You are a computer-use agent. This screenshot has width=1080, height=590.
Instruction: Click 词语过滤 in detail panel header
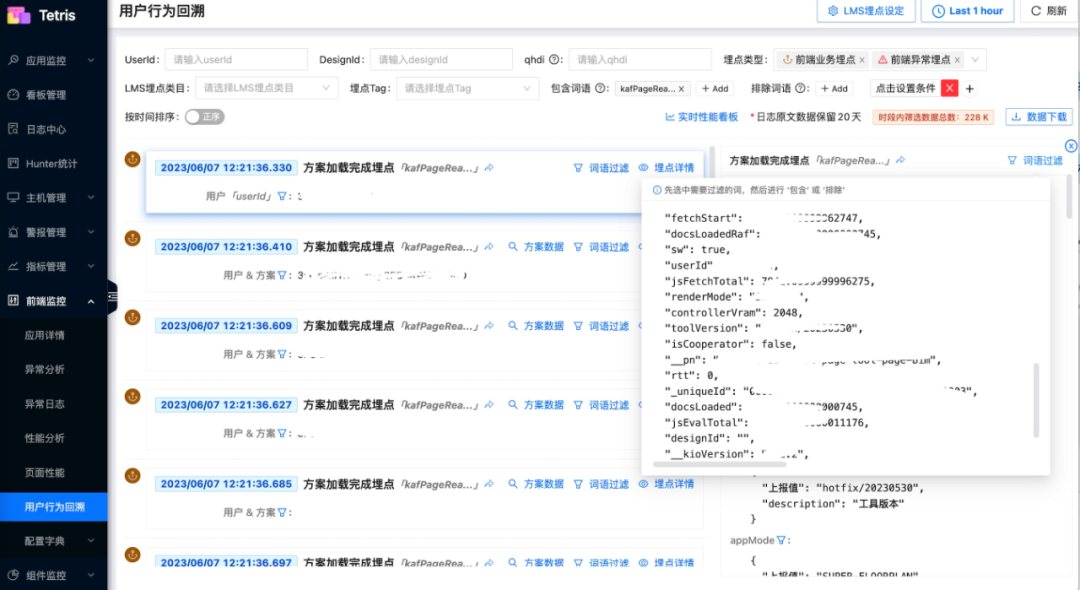[1035, 160]
